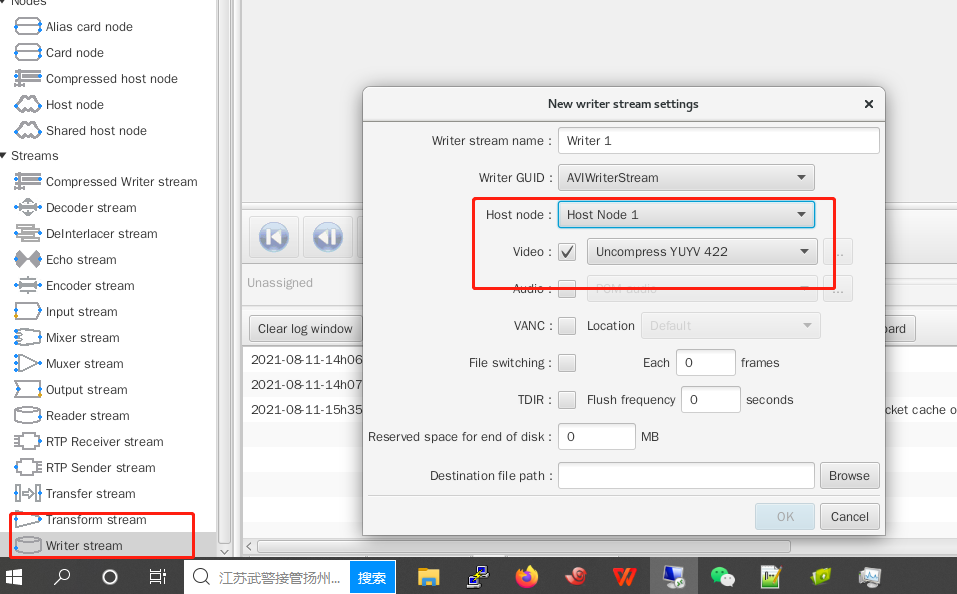Select the Input stream icon
The width and height of the screenshot is (957, 594).
(27, 311)
